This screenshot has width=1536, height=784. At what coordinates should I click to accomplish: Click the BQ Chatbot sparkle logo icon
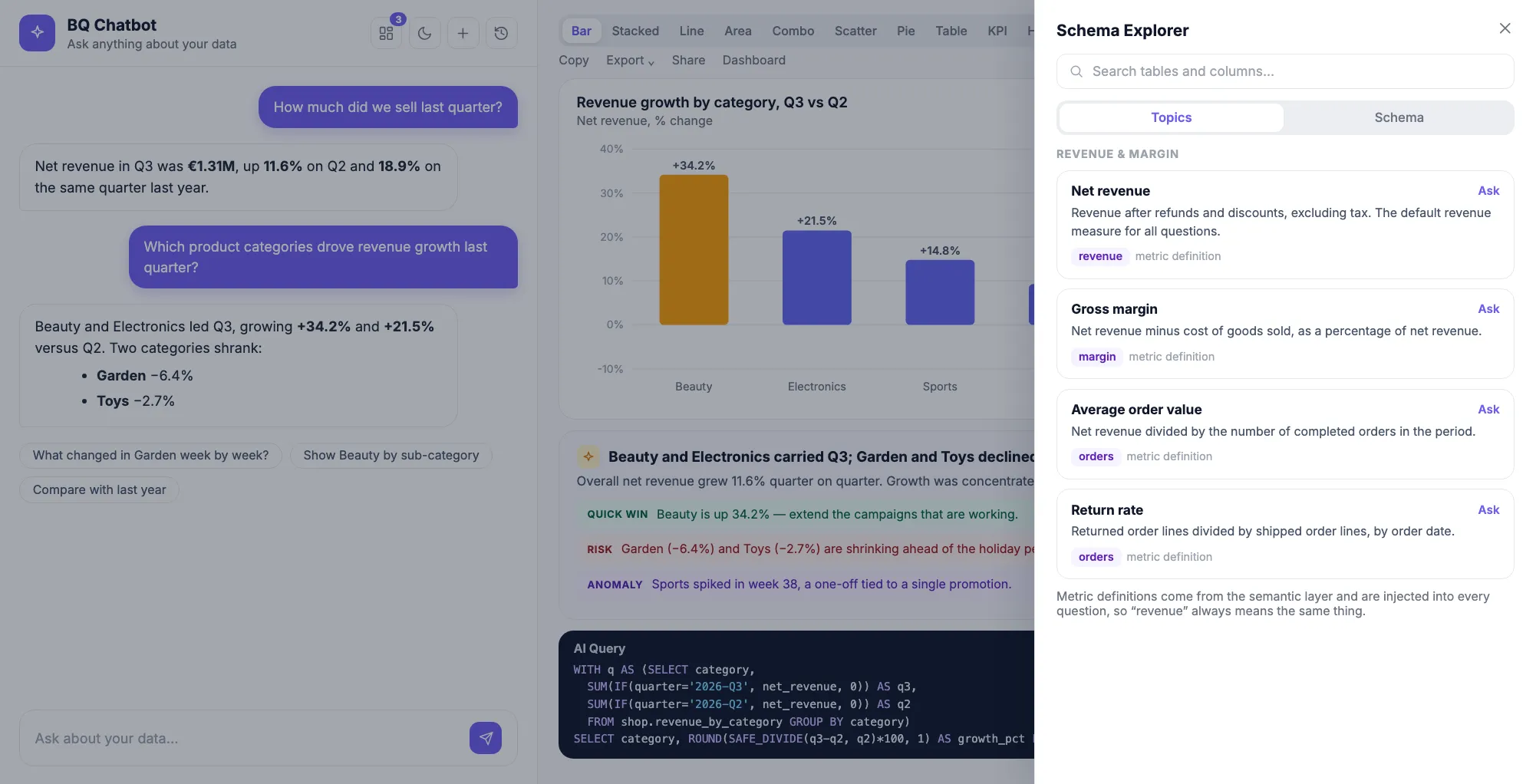[x=37, y=33]
